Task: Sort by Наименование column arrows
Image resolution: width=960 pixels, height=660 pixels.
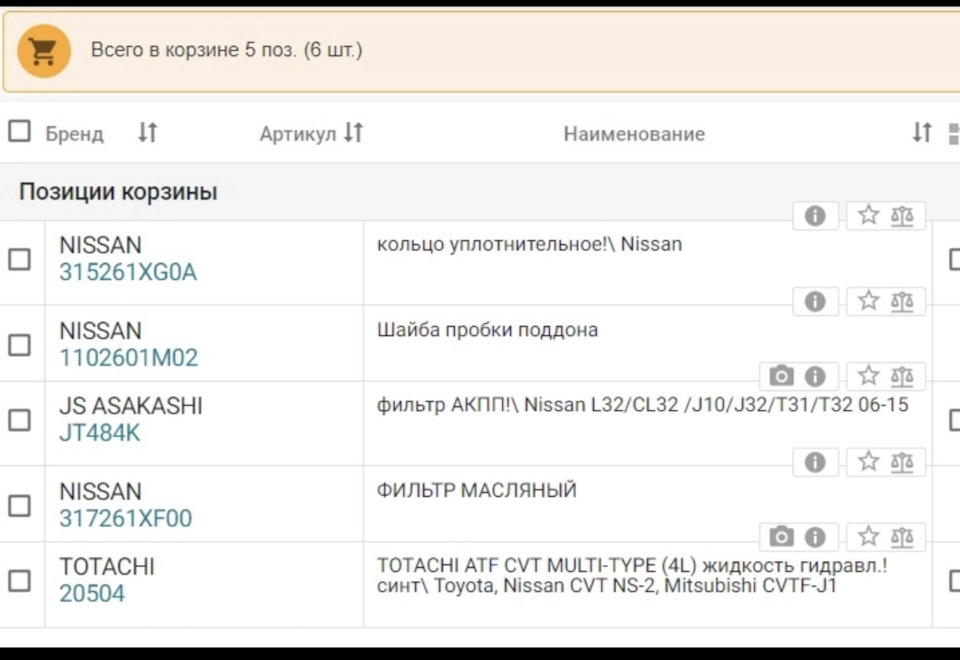Action: (x=921, y=132)
